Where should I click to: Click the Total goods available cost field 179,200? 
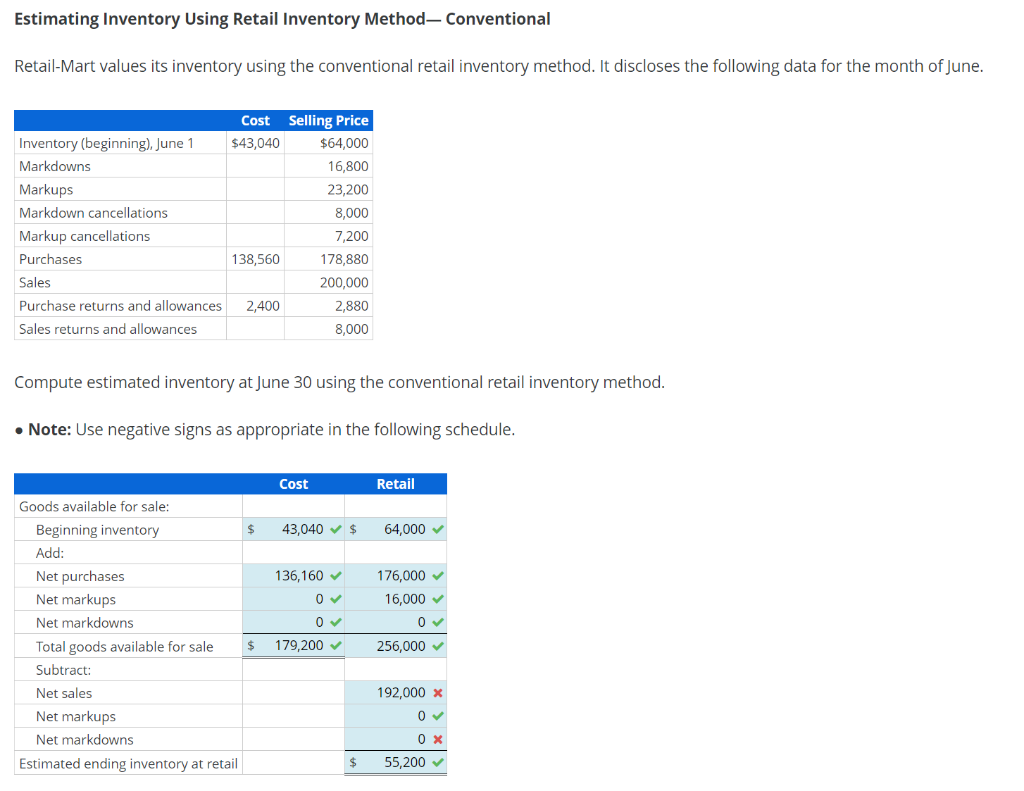pyautogui.click(x=293, y=645)
